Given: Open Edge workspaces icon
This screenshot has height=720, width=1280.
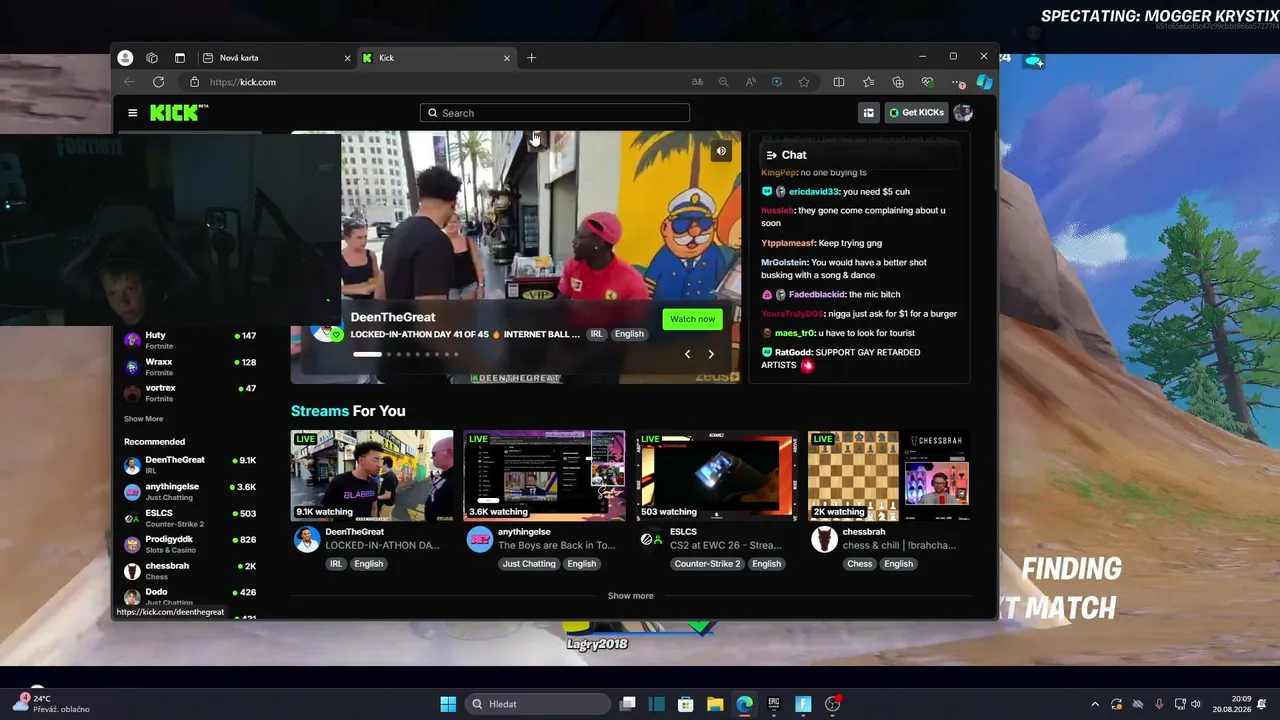Looking at the screenshot, I should (x=152, y=58).
